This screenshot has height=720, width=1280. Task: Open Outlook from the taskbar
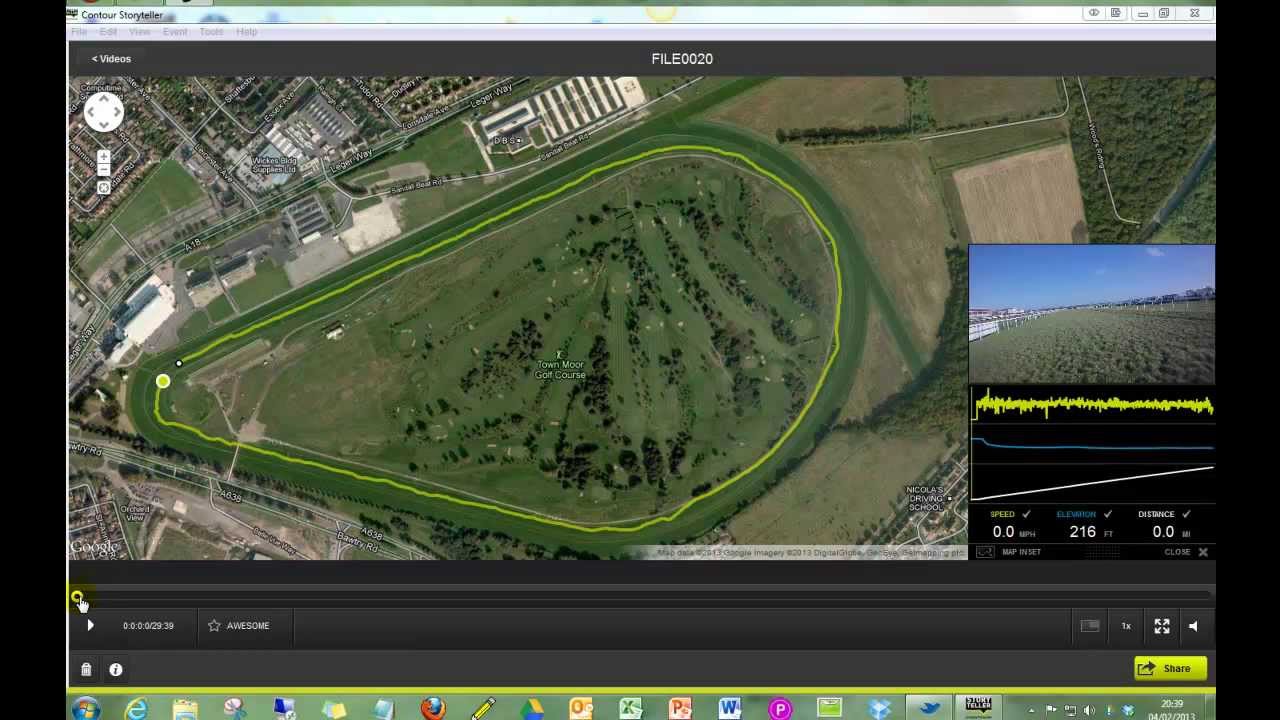click(581, 708)
